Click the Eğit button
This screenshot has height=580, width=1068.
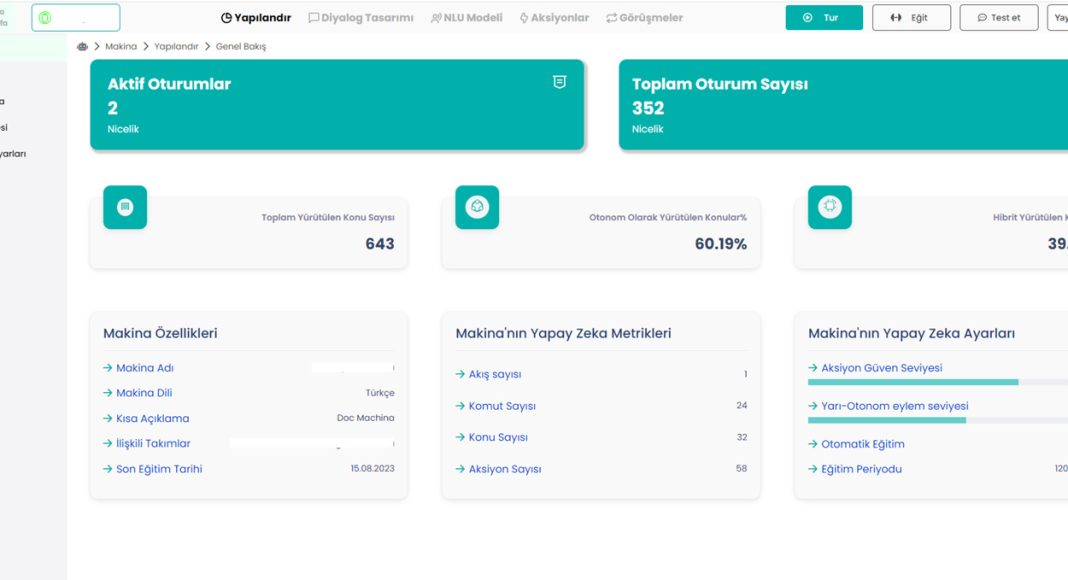[x=911, y=18]
